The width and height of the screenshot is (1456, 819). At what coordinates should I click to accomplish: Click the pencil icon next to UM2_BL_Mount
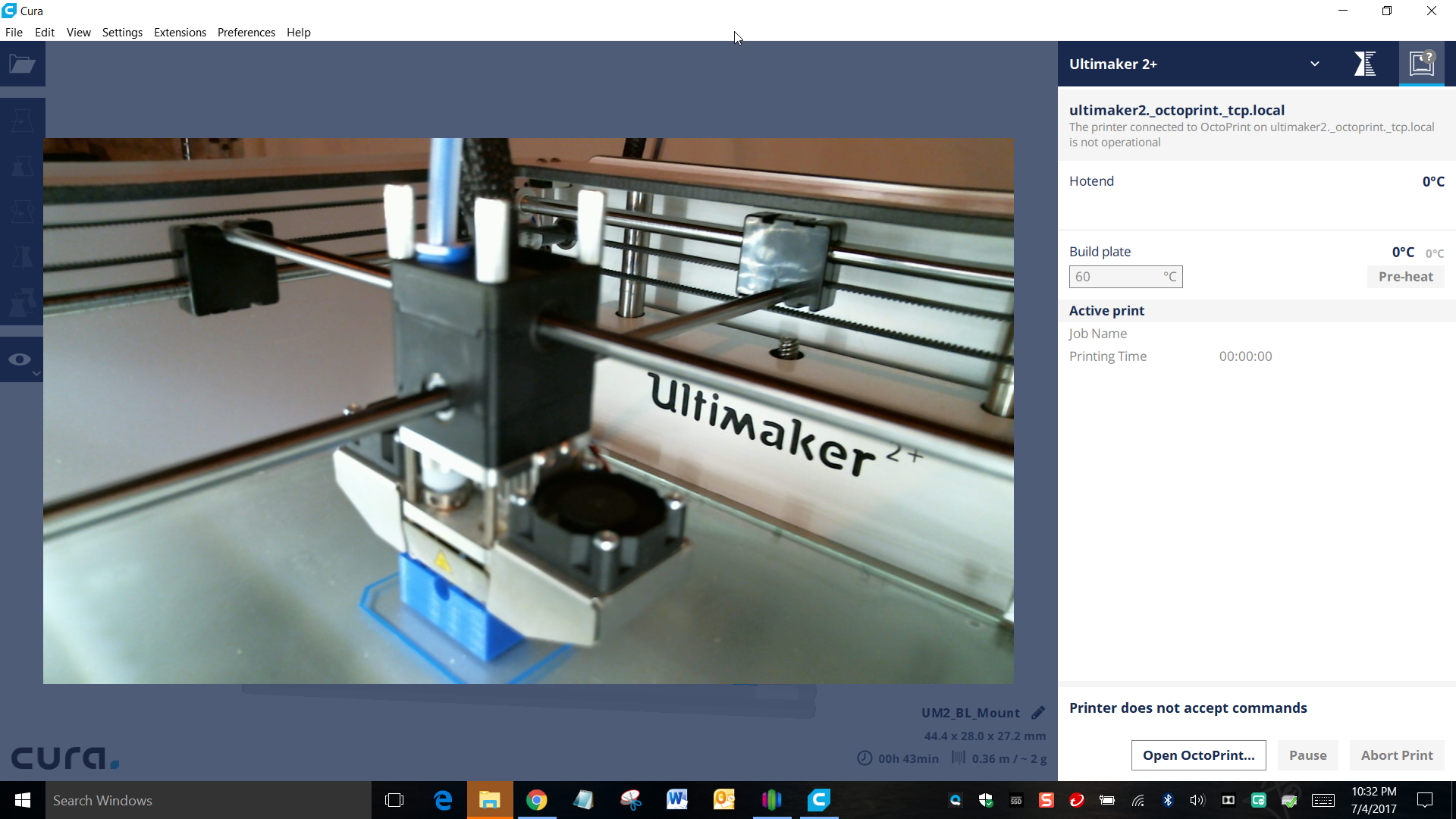pyautogui.click(x=1038, y=713)
